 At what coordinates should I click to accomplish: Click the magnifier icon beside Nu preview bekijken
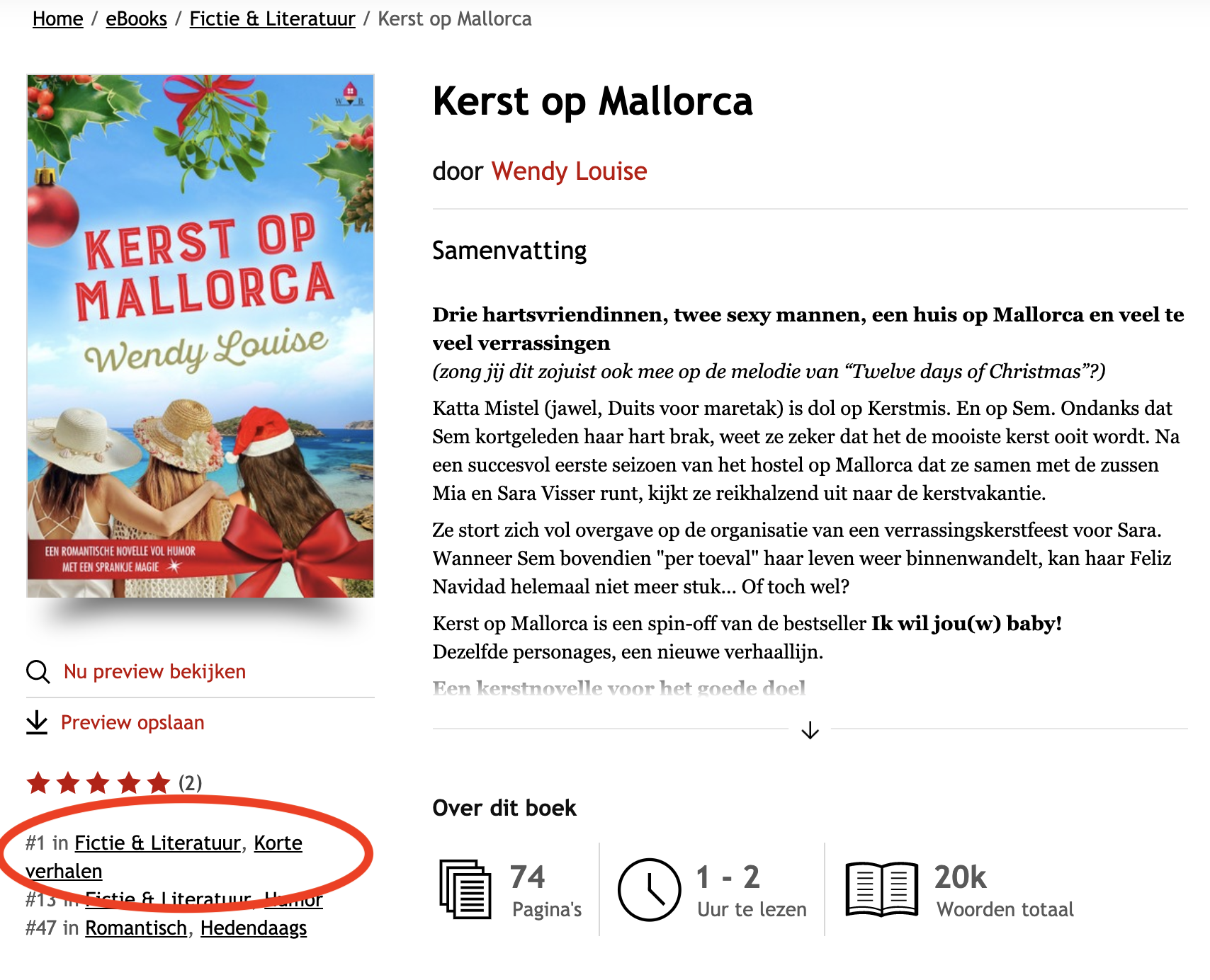(x=38, y=671)
